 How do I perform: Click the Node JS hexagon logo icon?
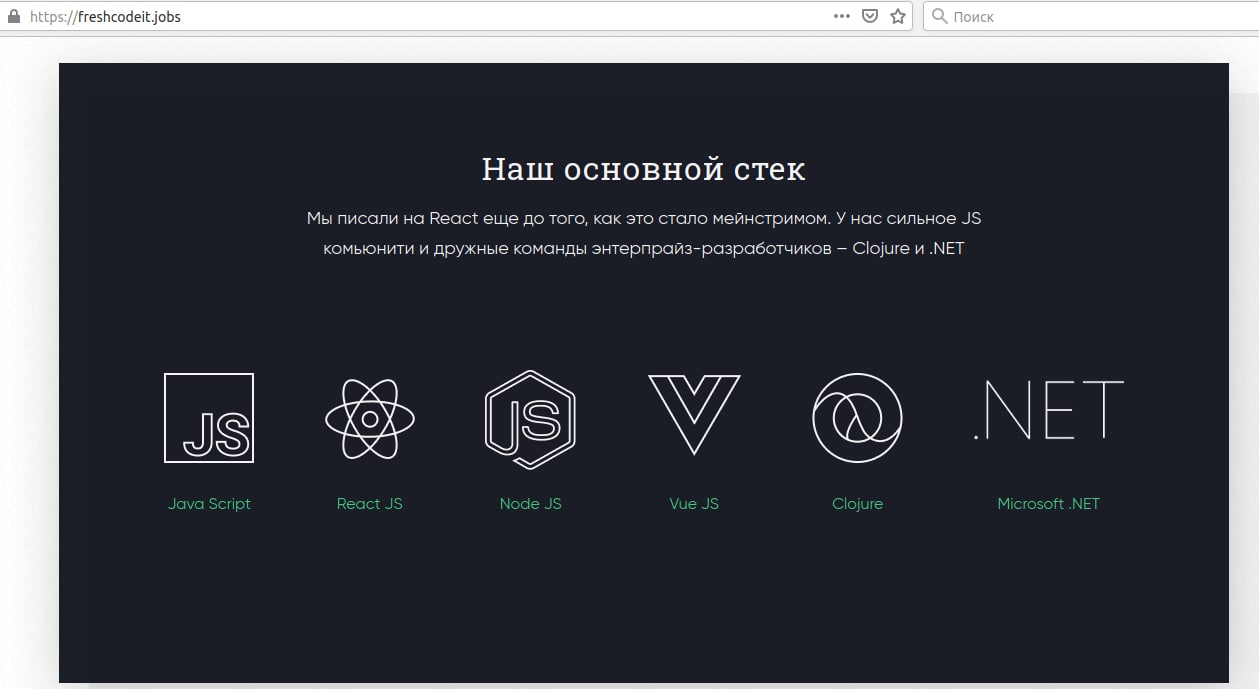click(x=530, y=419)
